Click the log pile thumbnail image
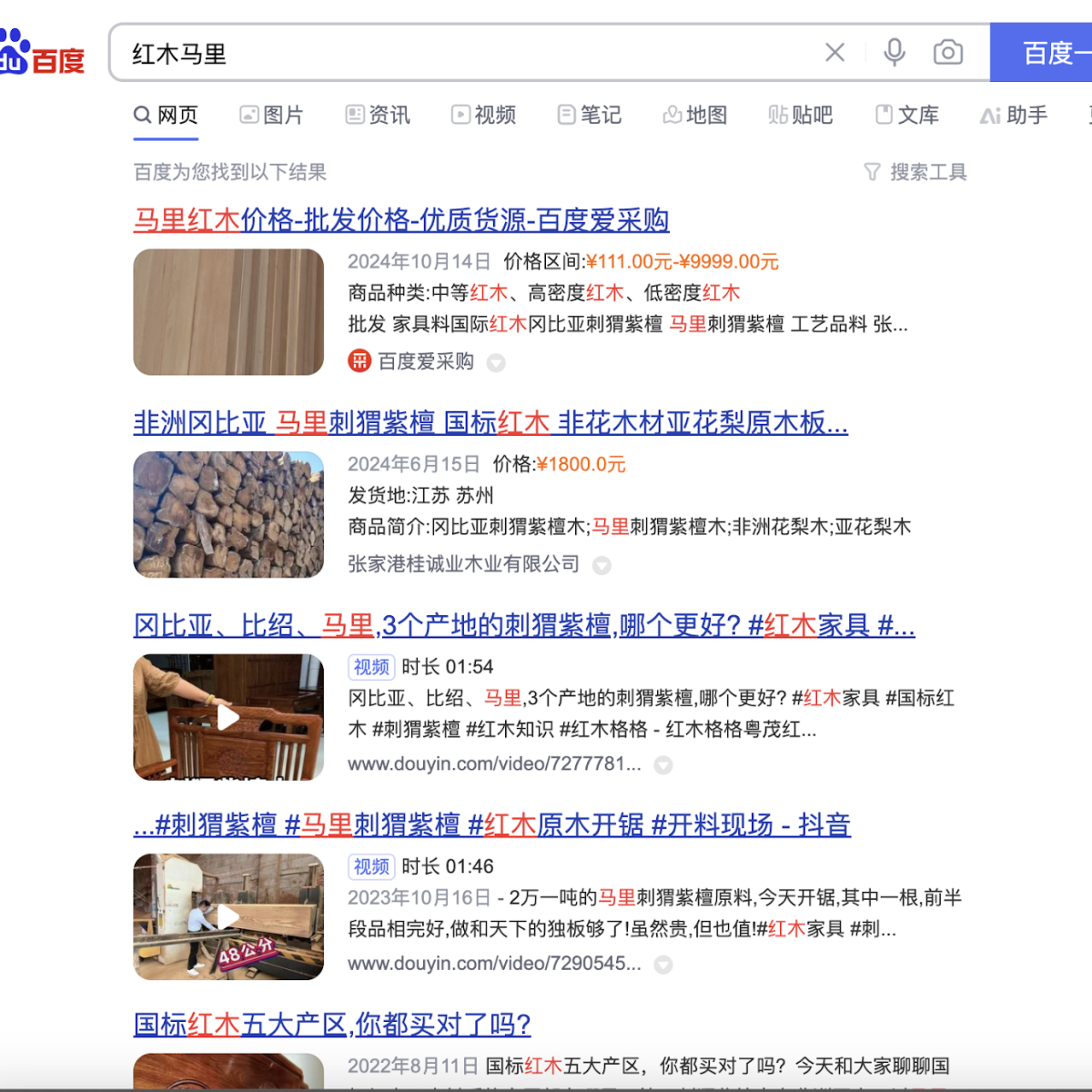The height and width of the screenshot is (1092, 1092). [x=228, y=515]
